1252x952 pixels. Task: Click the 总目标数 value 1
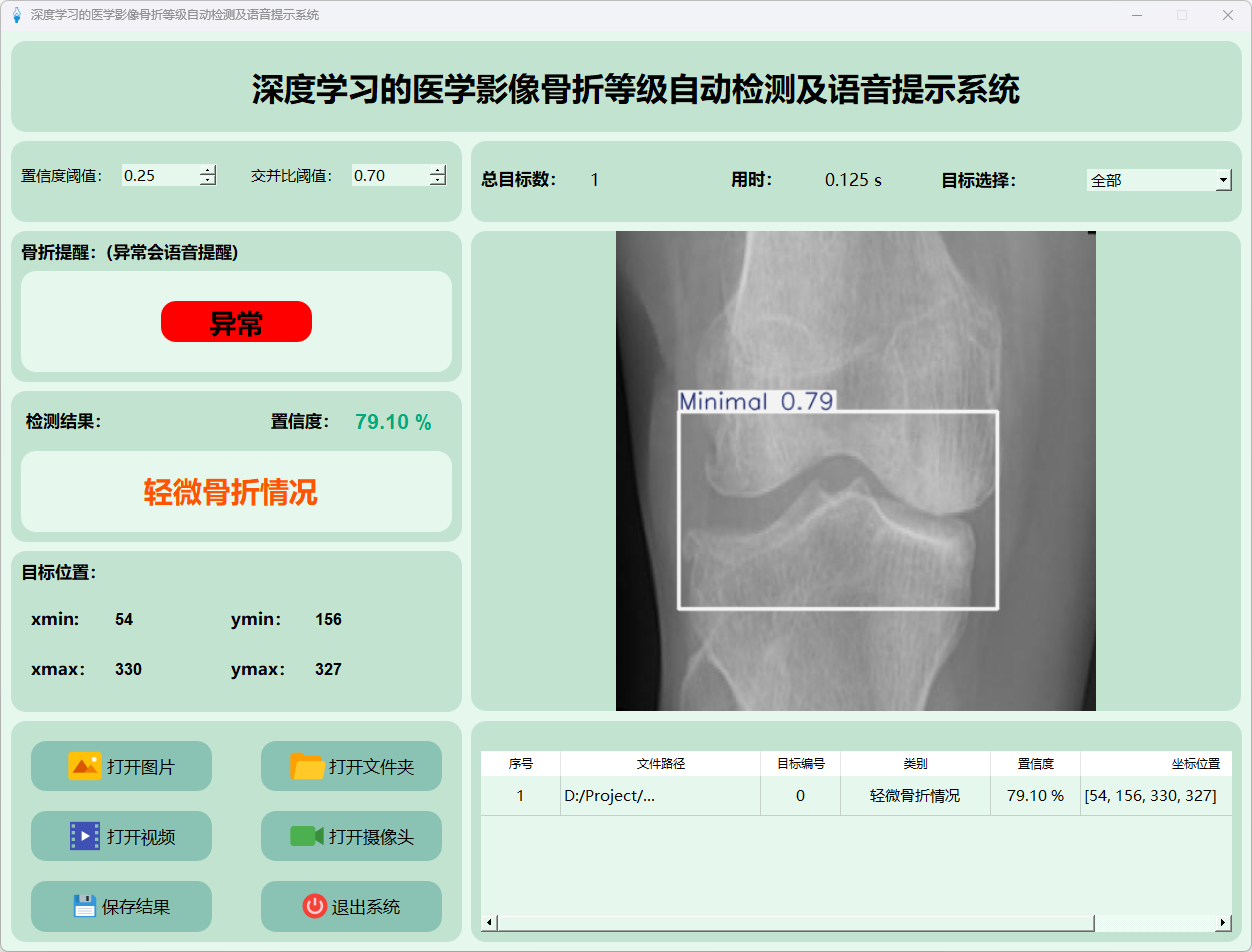tap(595, 181)
